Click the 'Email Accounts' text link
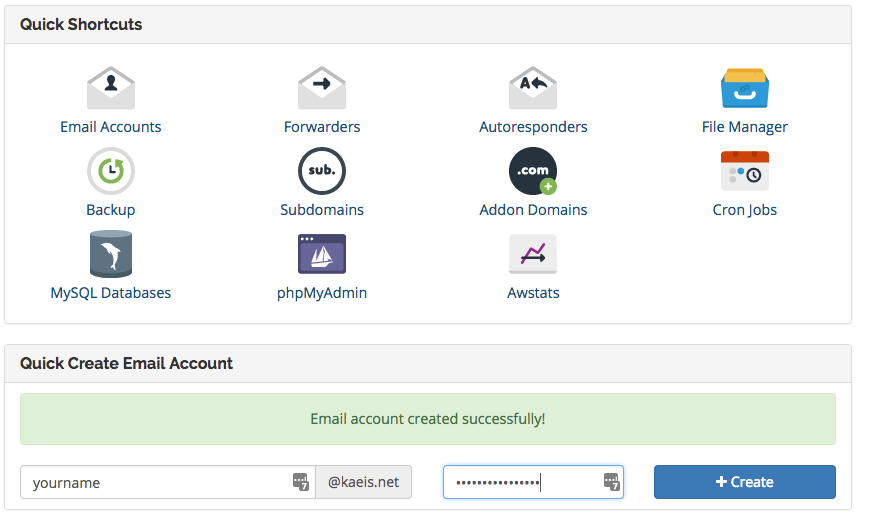The width and height of the screenshot is (869, 521). [x=111, y=127]
